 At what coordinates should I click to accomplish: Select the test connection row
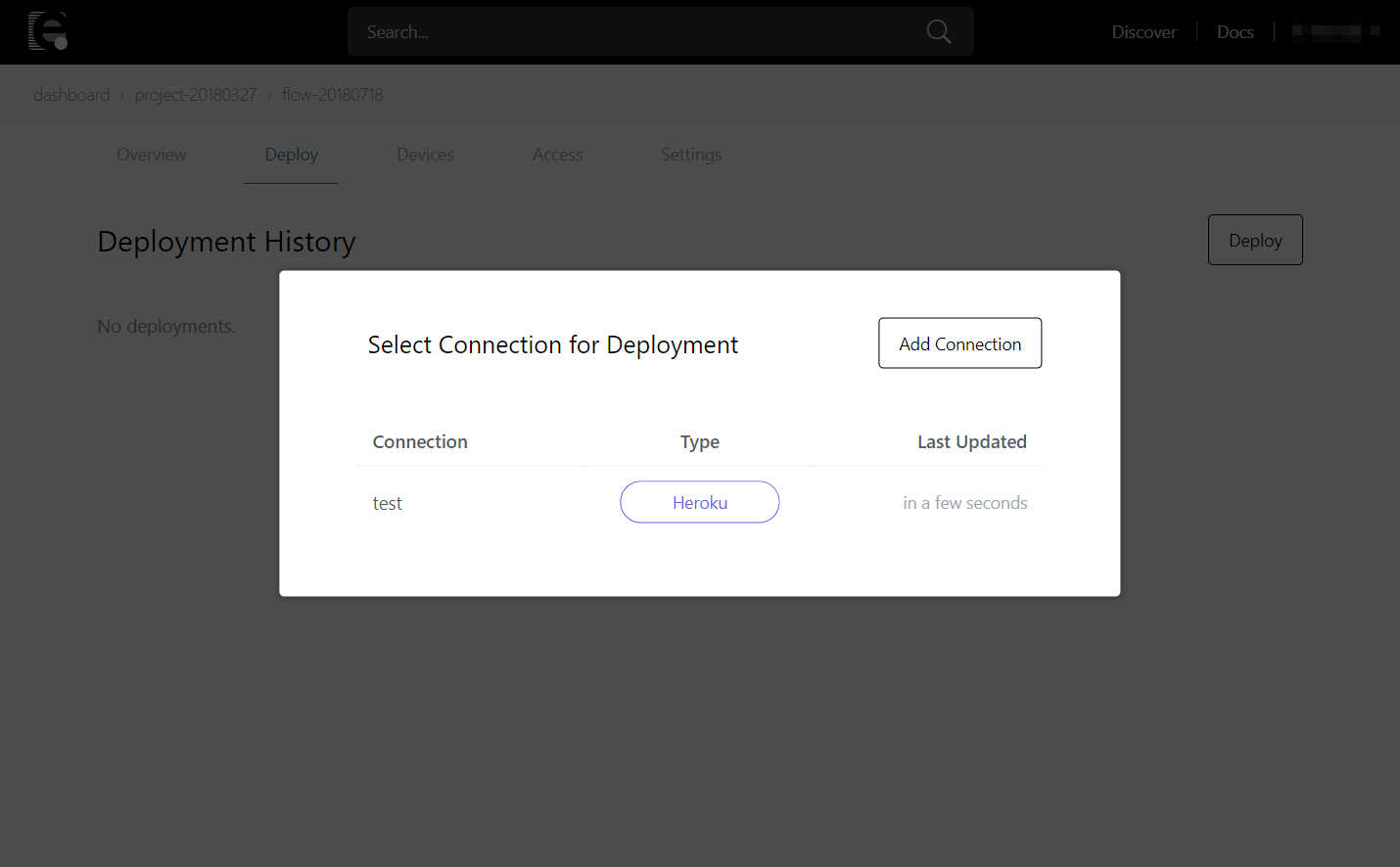point(387,502)
